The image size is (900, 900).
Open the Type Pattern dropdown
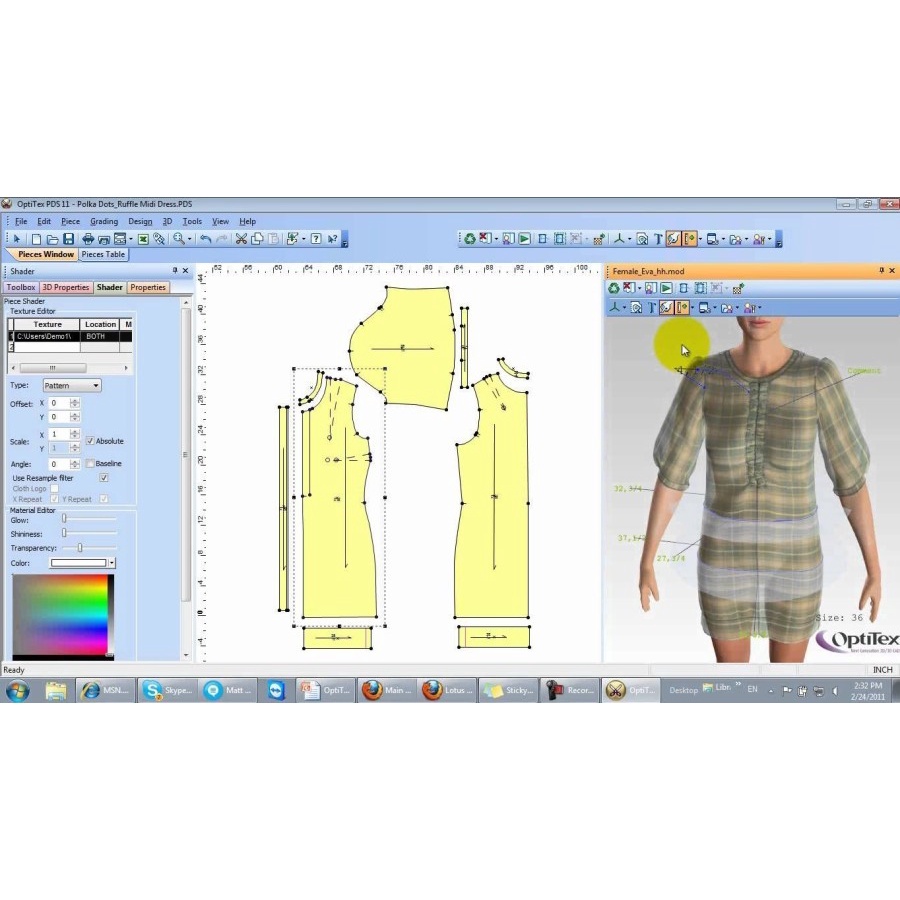click(x=72, y=385)
